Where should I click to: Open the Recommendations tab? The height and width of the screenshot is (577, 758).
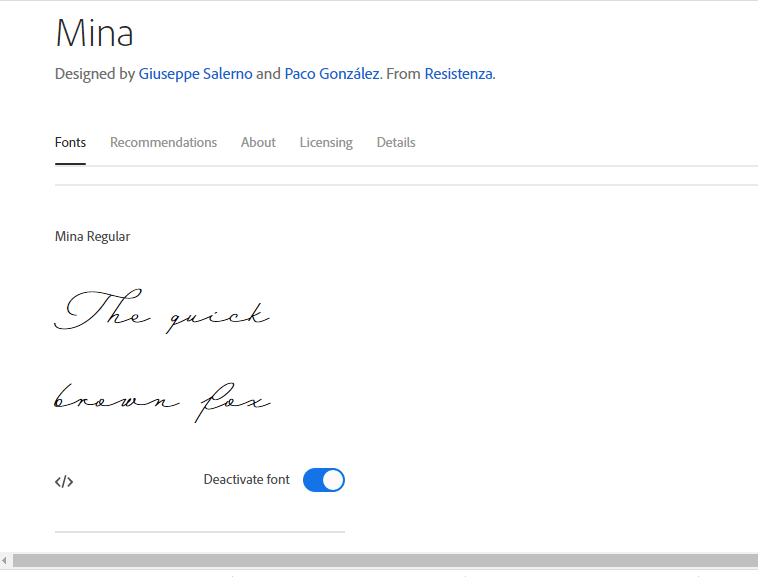(163, 143)
